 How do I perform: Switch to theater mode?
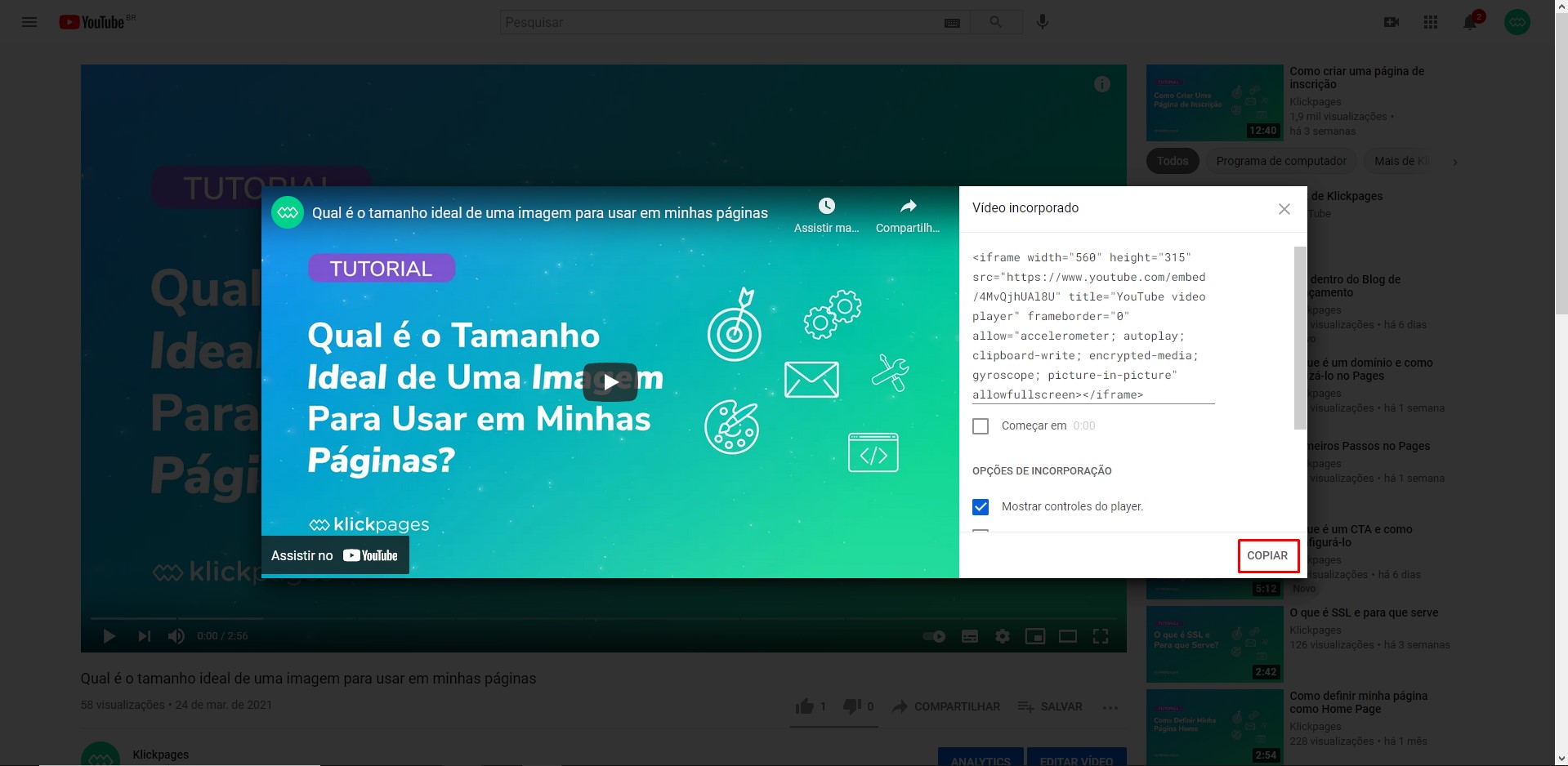pyautogui.click(x=1068, y=636)
